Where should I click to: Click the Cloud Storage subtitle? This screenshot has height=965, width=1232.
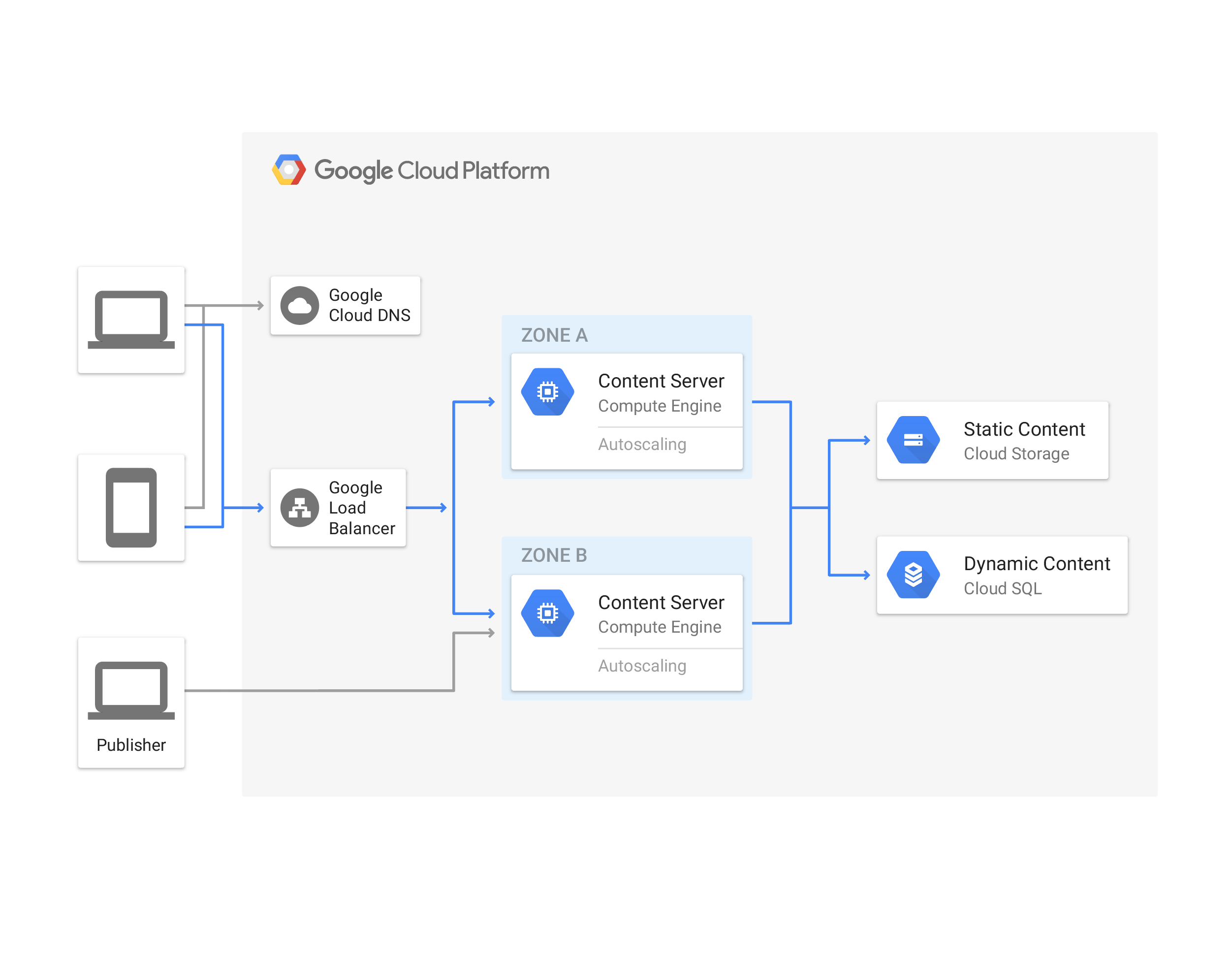[1016, 453]
